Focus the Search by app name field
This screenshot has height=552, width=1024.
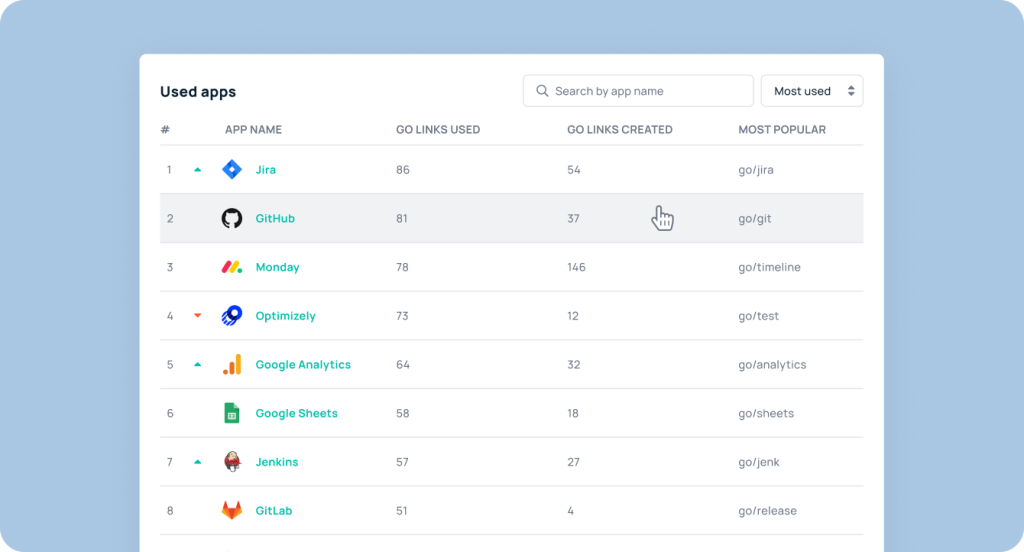coord(638,91)
